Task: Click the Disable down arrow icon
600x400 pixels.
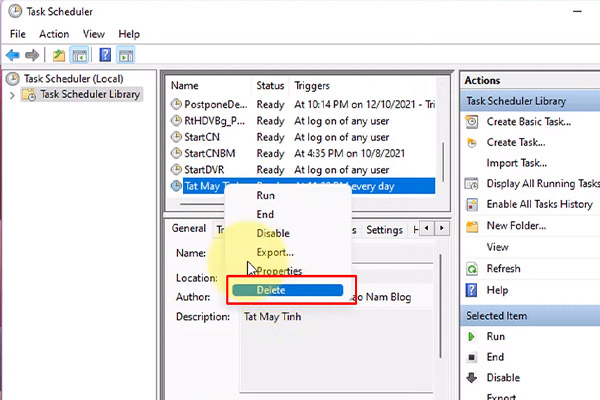Action: (471, 378)
